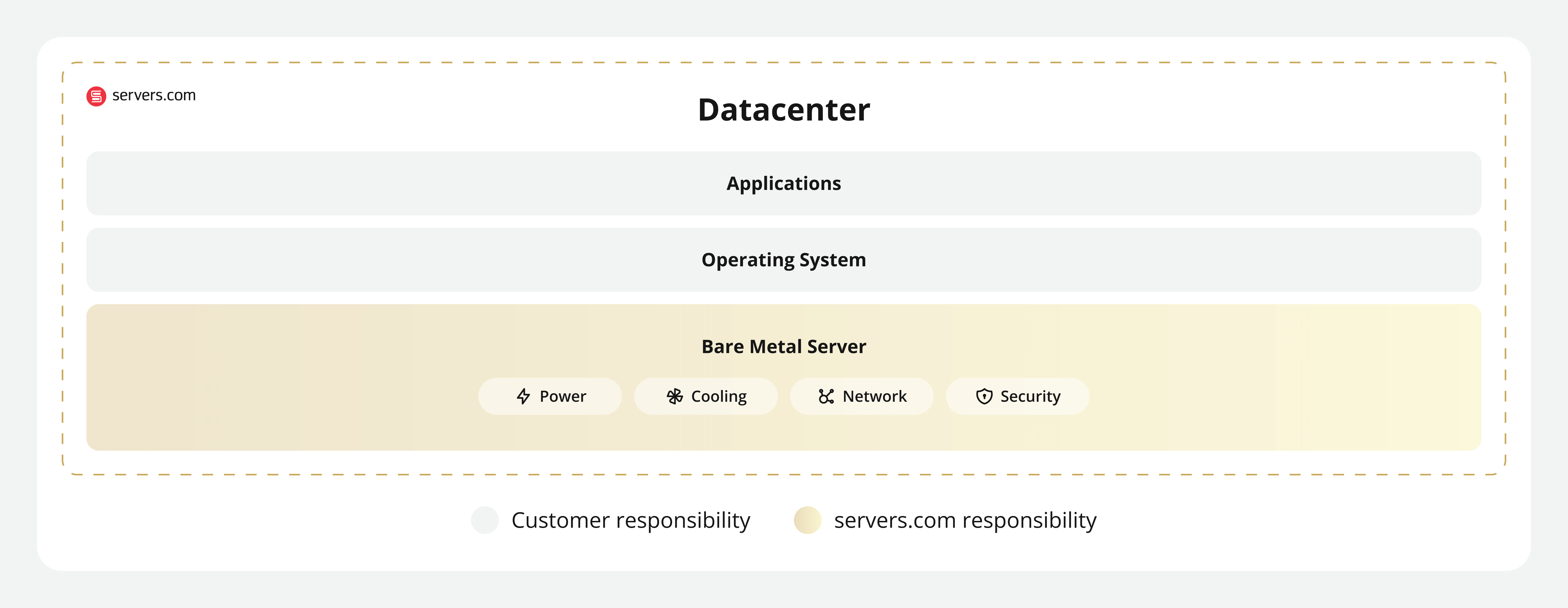Image resolution: width=1568 pixels, height=608 pixels.
Task: Select the Datacenter heading
Action: point(784,110)
